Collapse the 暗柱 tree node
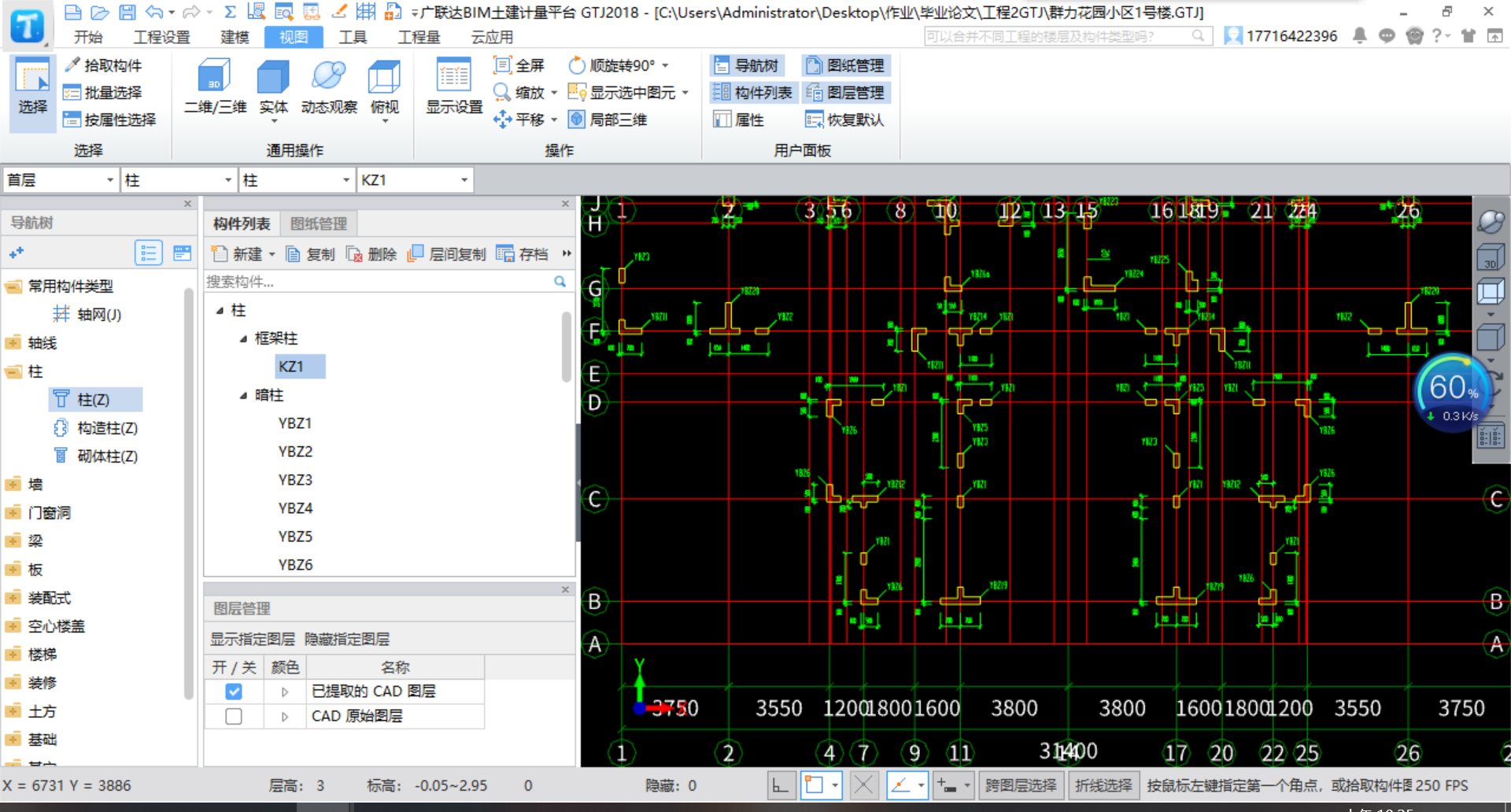This screenshot has width=1511, height=812. click(x=243, y=396)
